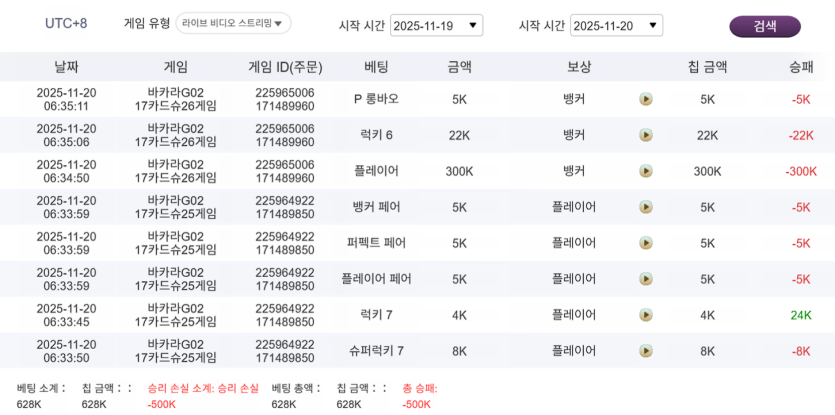The height and width of the screenshot is (415, 835).
Task: Select game ID 225965006 in first row
Action: pyautogui.click(x=285, y=93)
